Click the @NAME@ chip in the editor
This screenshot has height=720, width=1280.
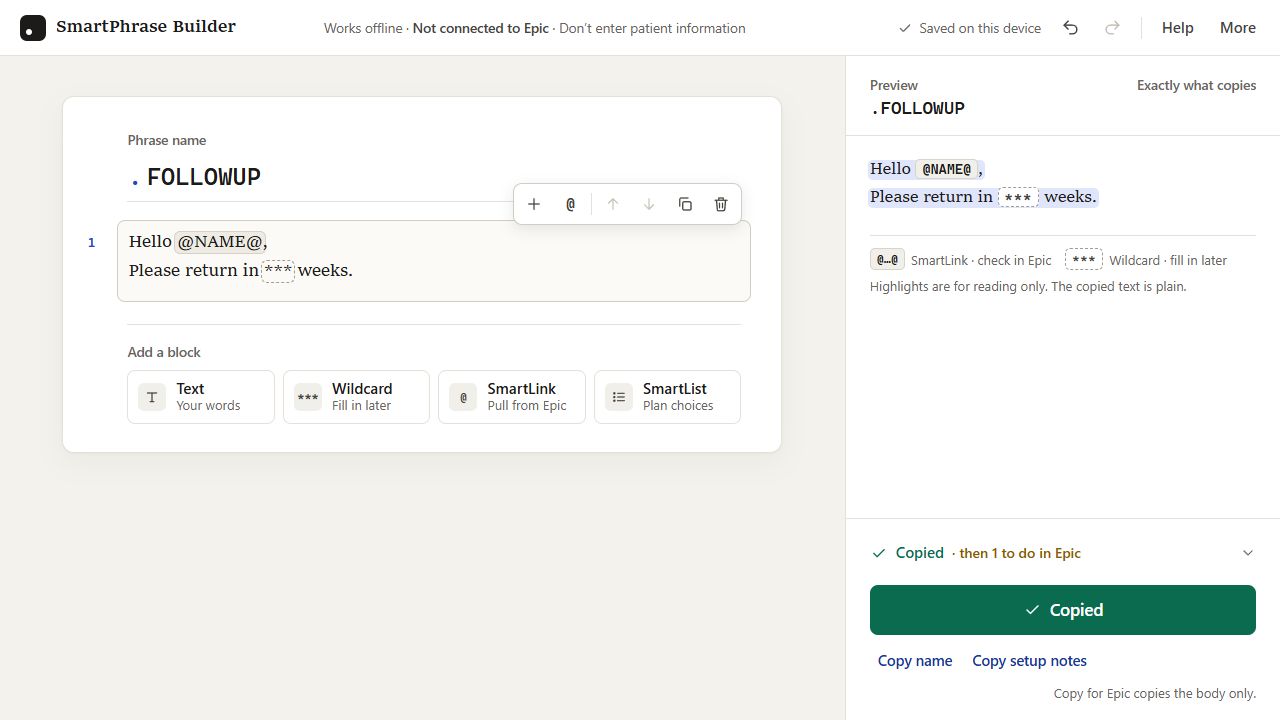220,241
